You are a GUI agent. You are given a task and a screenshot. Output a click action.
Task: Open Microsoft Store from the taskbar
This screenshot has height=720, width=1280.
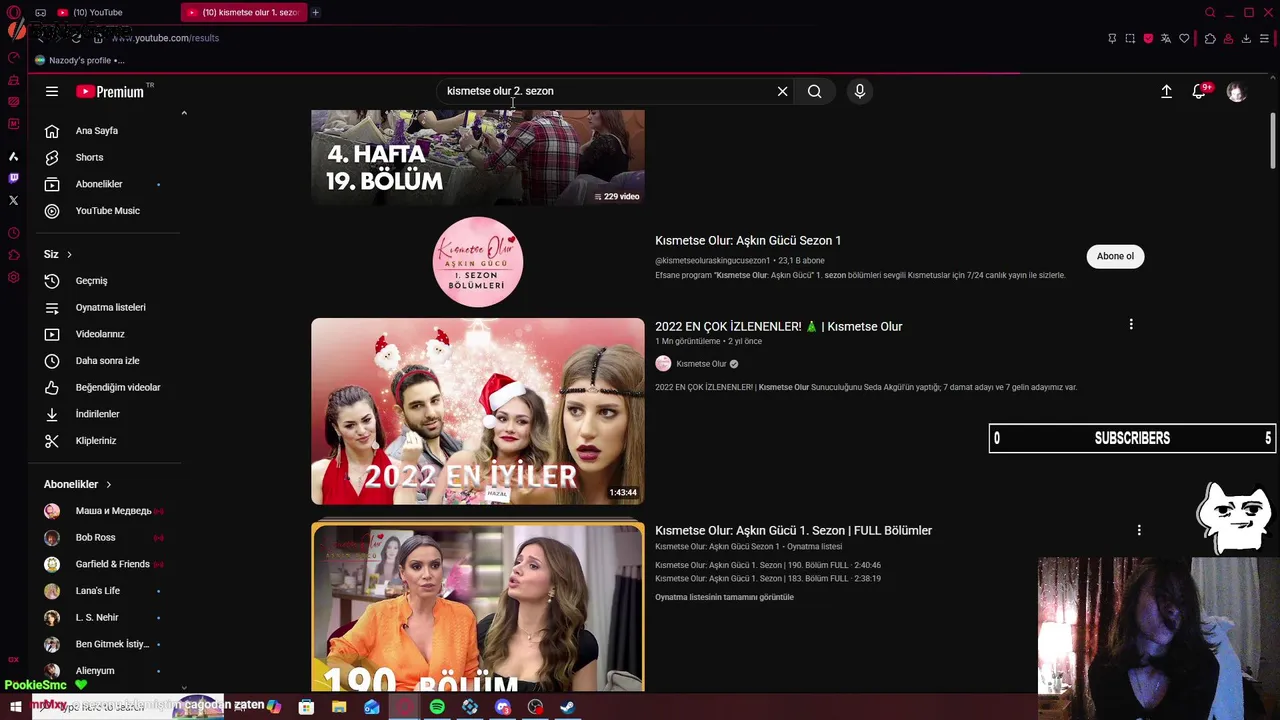point(306,707)
